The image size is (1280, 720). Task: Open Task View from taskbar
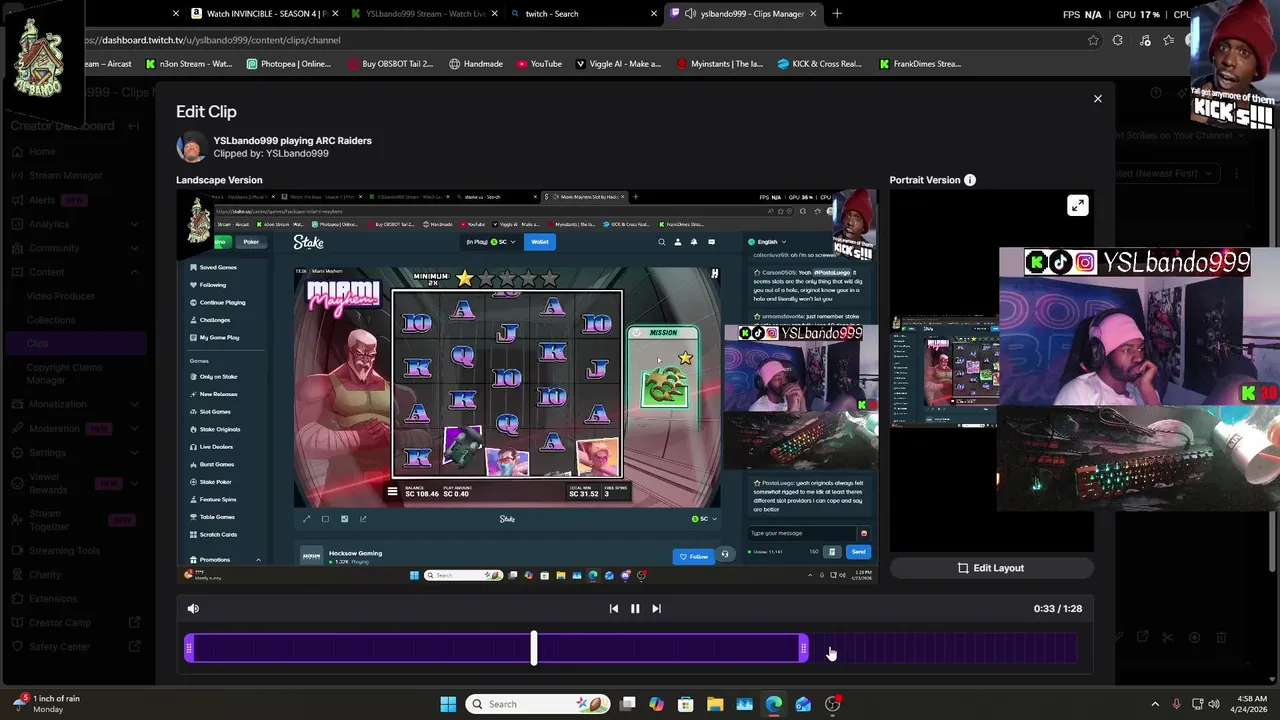[x=627, y=704]
